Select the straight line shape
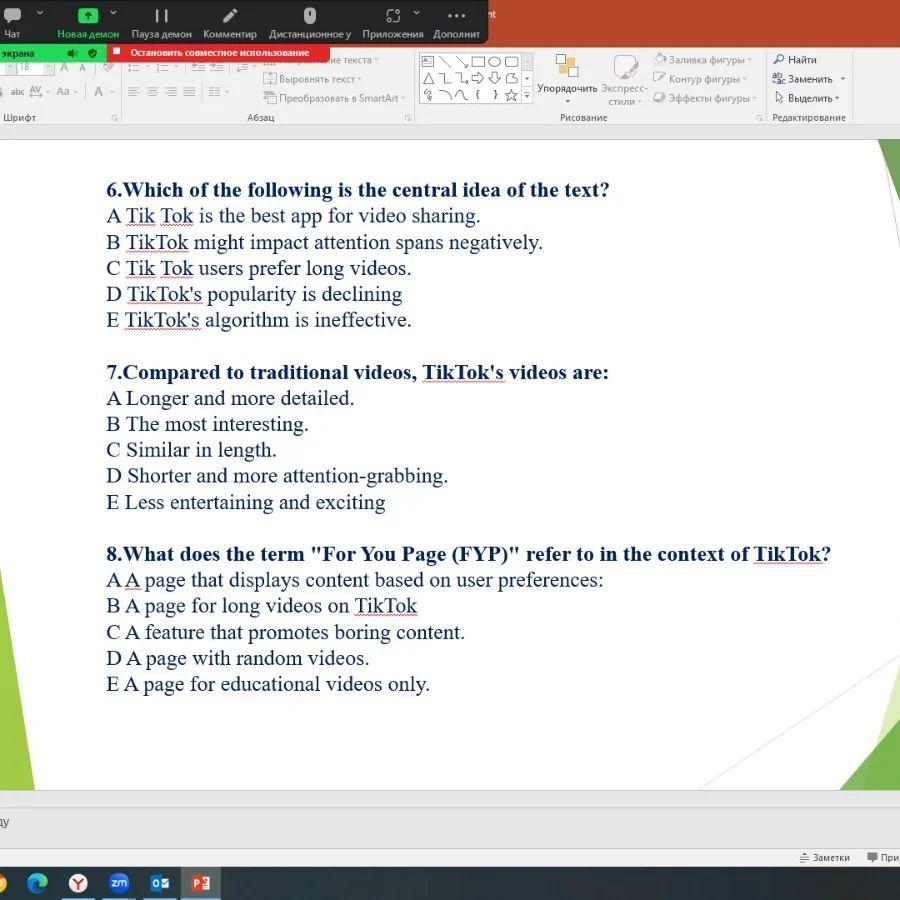 [x=445, y=61]
